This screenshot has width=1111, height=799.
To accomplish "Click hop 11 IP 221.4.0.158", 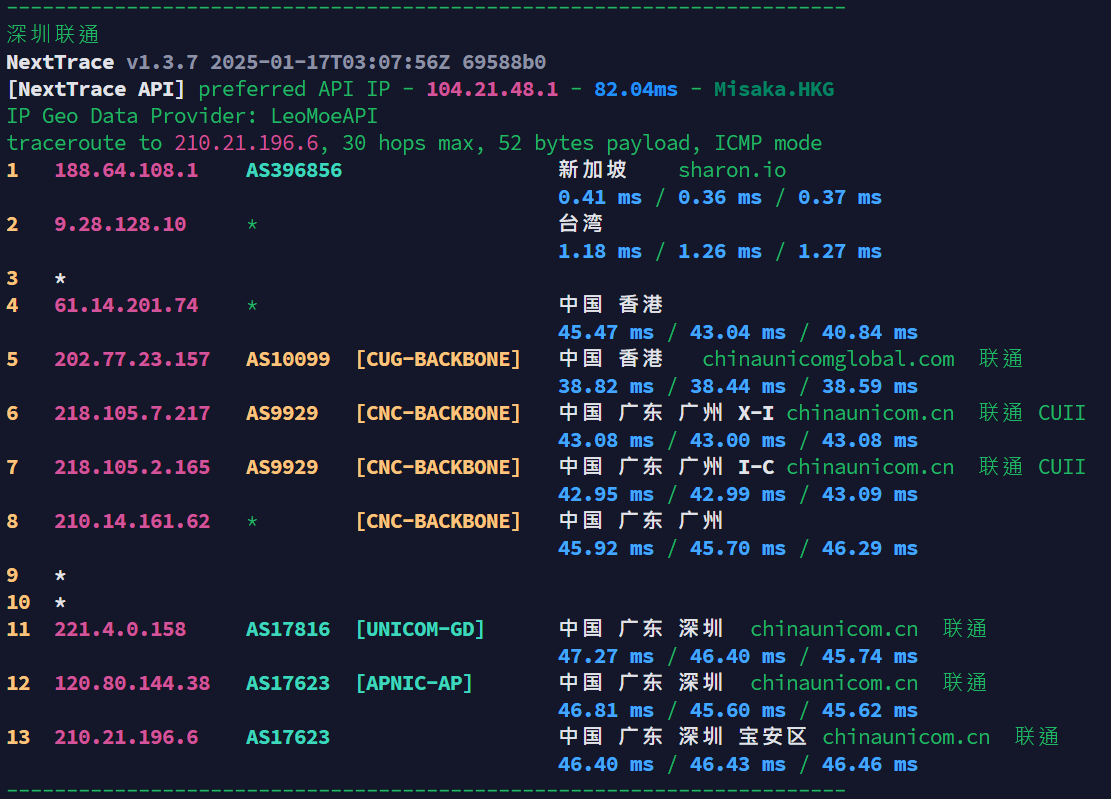I will coord(120,629).
